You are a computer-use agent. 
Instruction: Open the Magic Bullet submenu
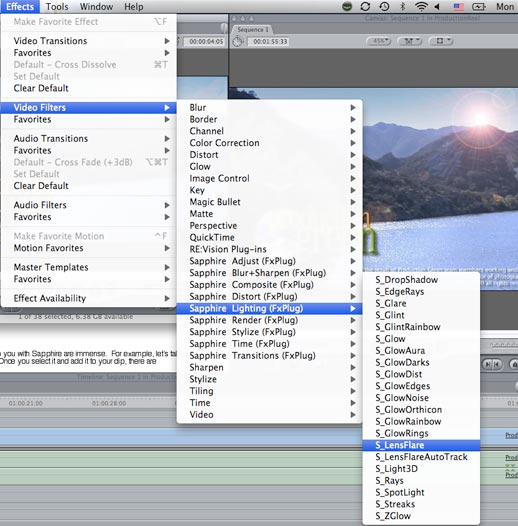(x=269, y=202)
